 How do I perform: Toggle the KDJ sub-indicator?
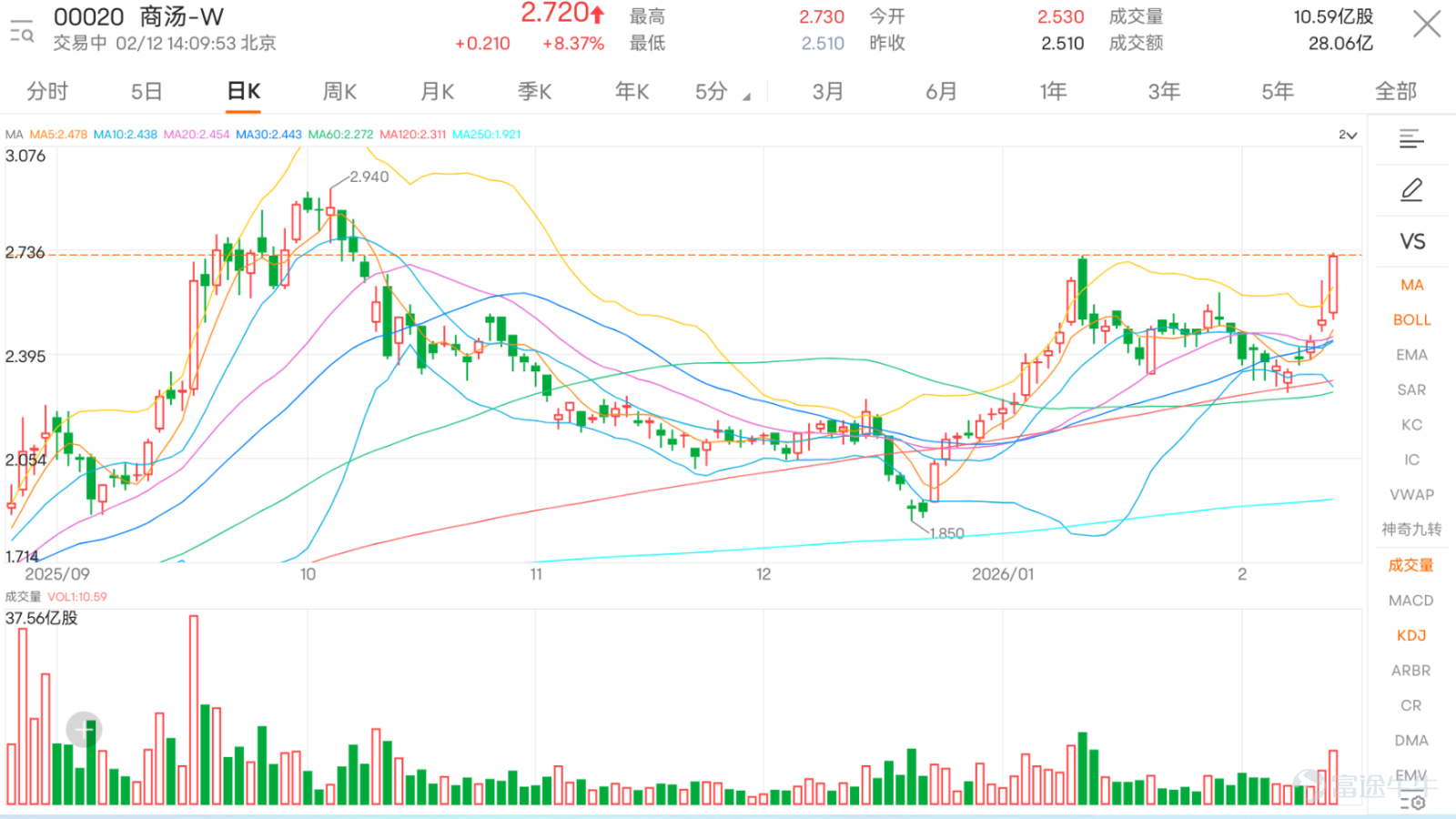1411,635
